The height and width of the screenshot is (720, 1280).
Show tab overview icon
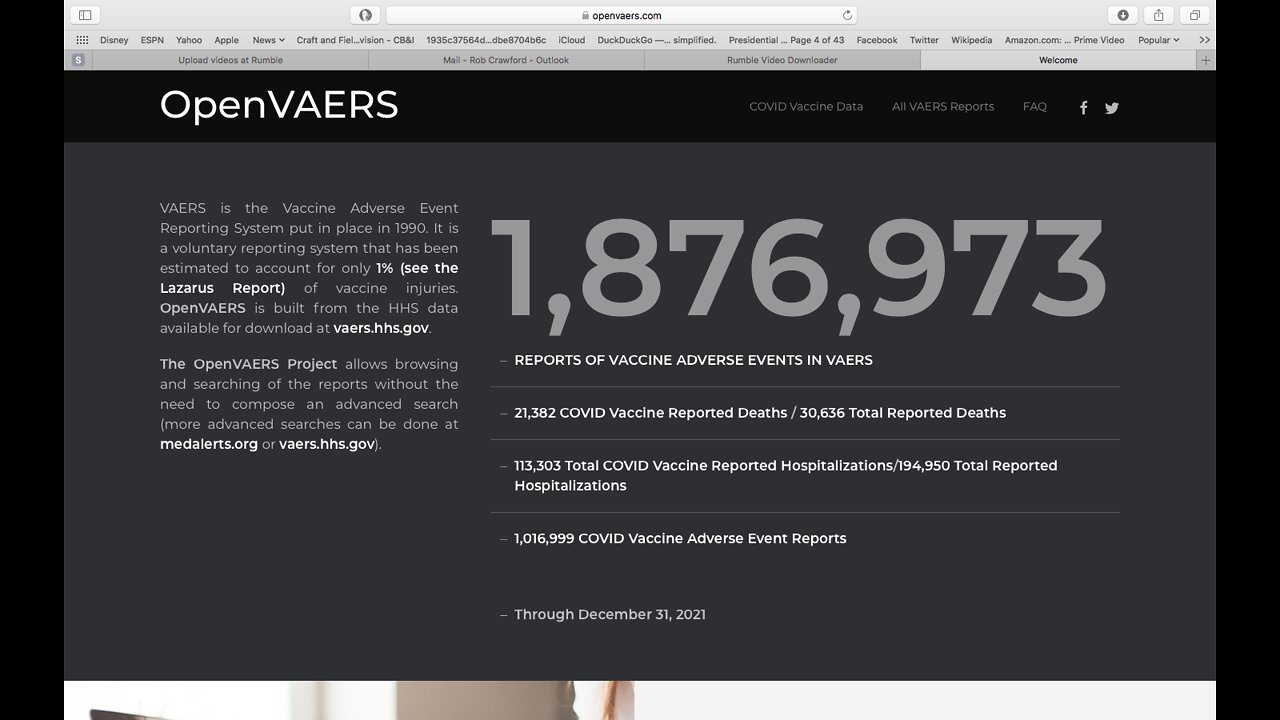click(x=1194, y=15)
